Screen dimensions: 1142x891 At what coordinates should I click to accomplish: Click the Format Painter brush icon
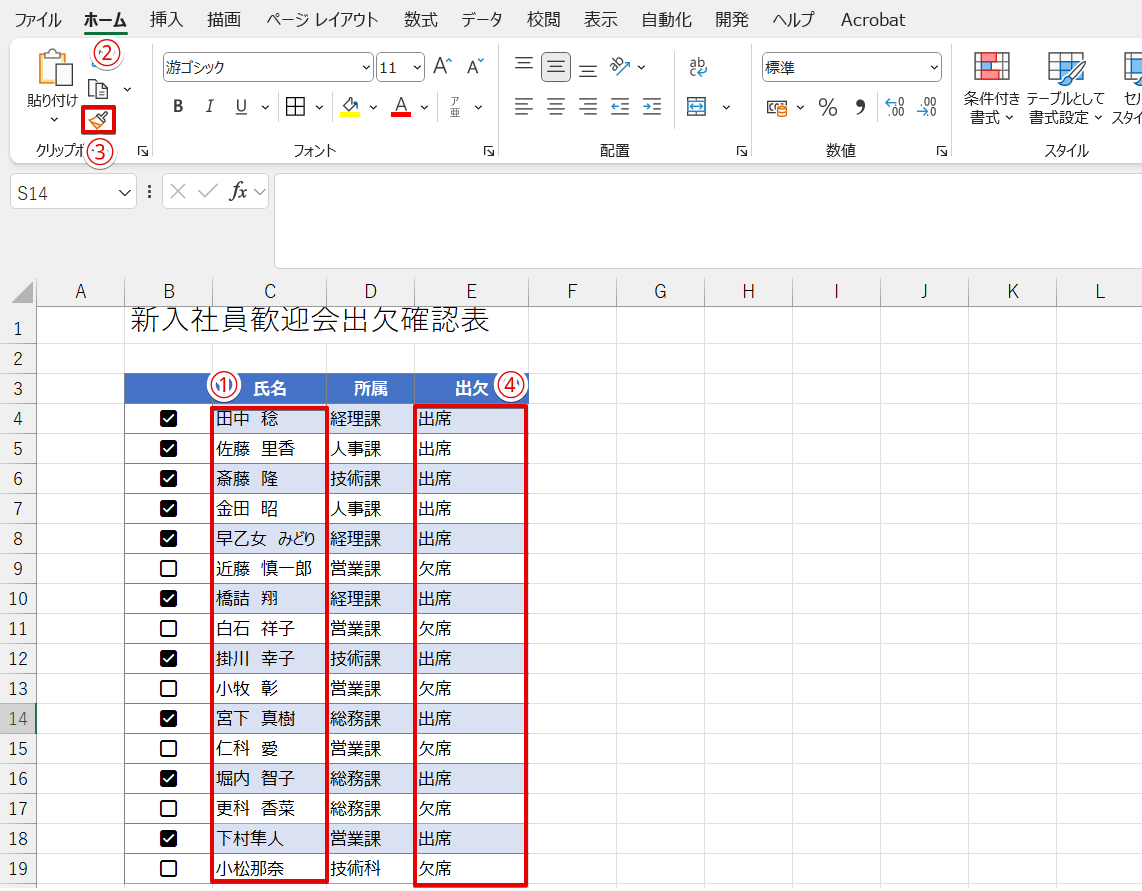pos(98,120)
